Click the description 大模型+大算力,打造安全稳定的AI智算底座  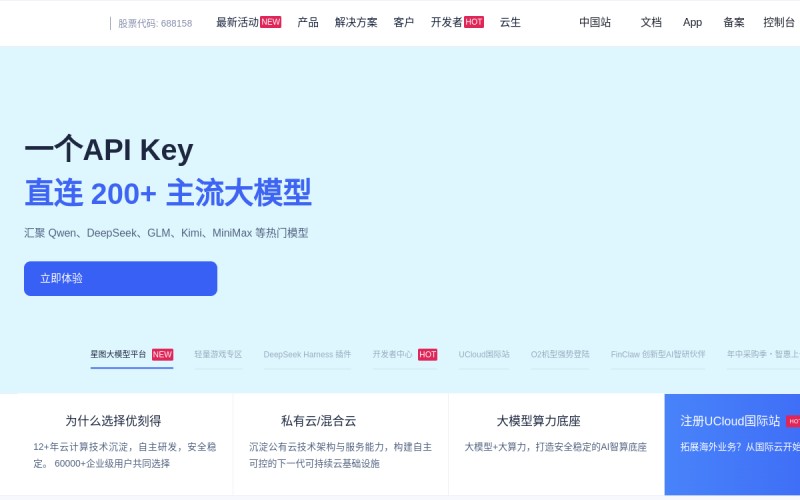[x=556, y=447]
